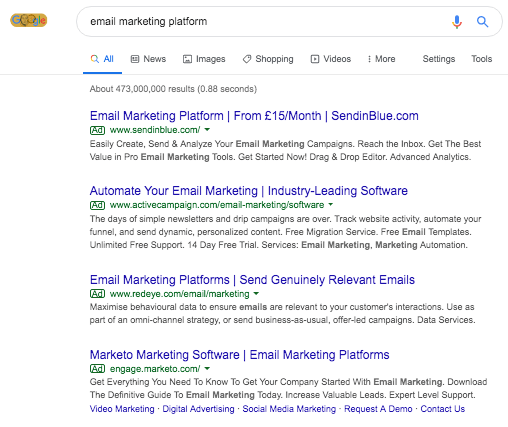Click the Ad badge beside www.sendinblue.com

[97, 130]
